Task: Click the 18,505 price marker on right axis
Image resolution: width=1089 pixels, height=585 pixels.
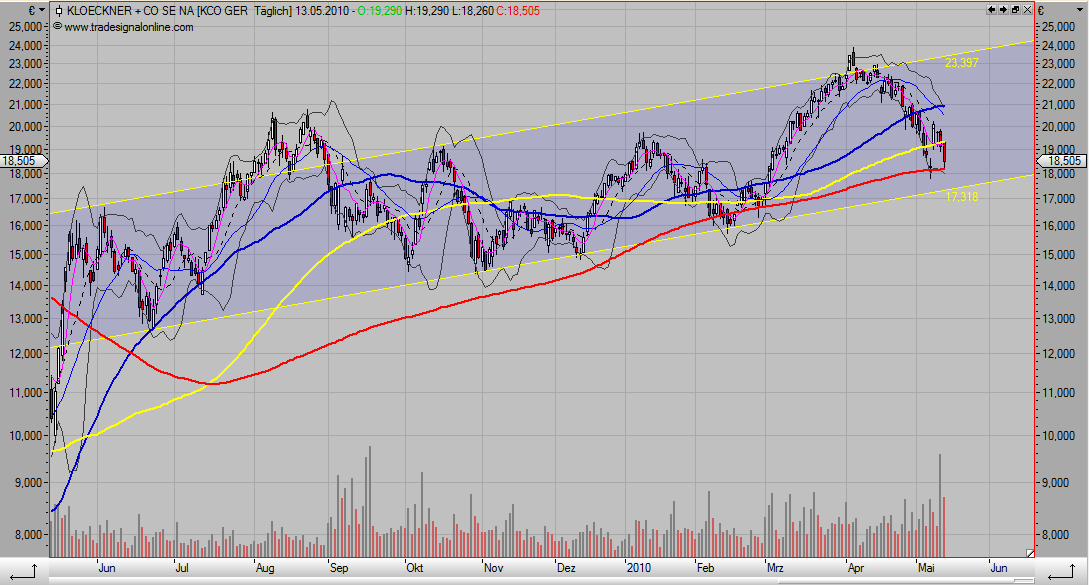Action: coord(1063,161)
